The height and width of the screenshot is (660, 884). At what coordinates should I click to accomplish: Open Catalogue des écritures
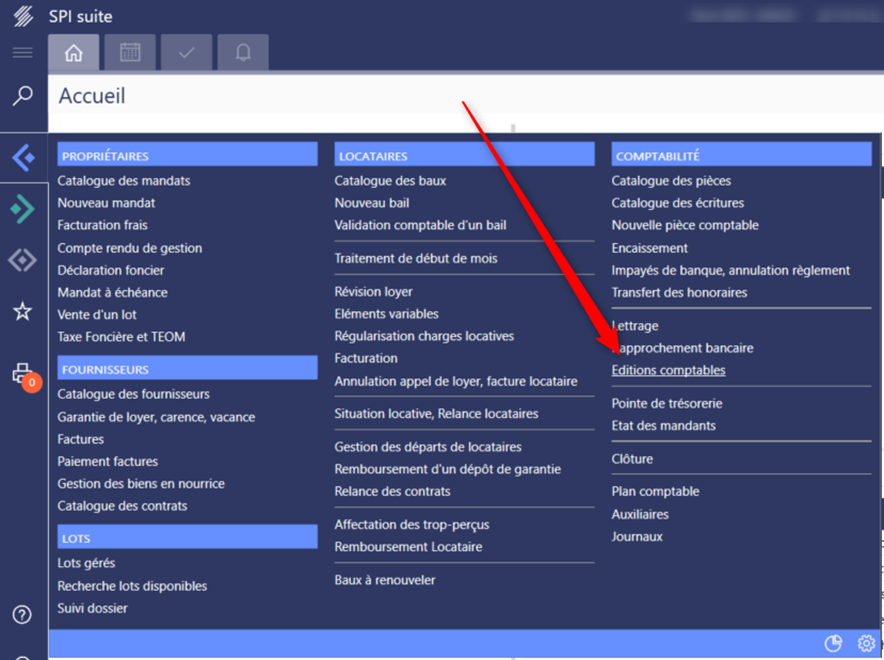click(x=678, y=203)
